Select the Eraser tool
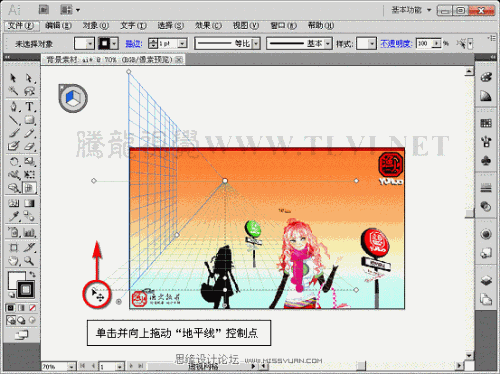The height and width of the screenshot is (374, 500). click(x=29, y=146)
